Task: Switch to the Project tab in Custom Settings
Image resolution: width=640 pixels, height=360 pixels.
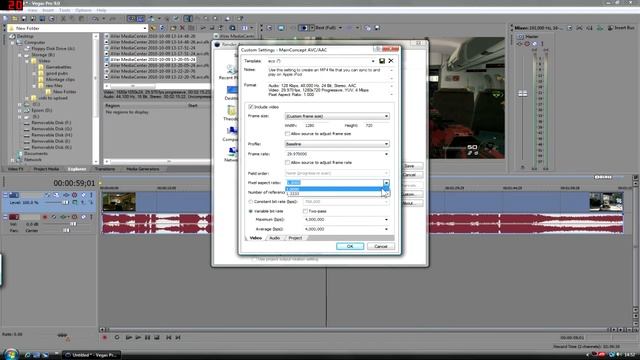Action: point(295,238)
